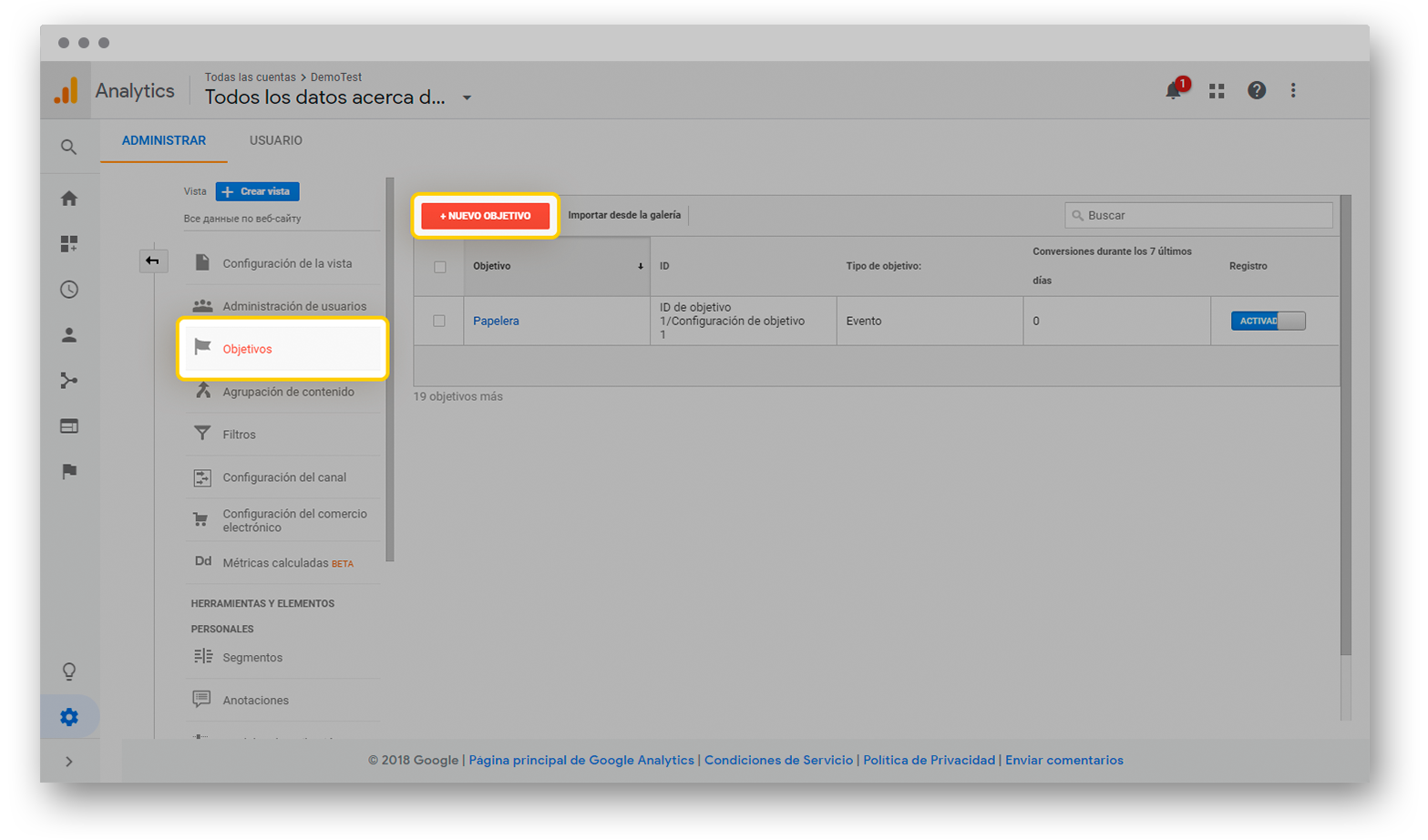
Task: Open Página principal de Google Analytics link
Action: (581, 760)
